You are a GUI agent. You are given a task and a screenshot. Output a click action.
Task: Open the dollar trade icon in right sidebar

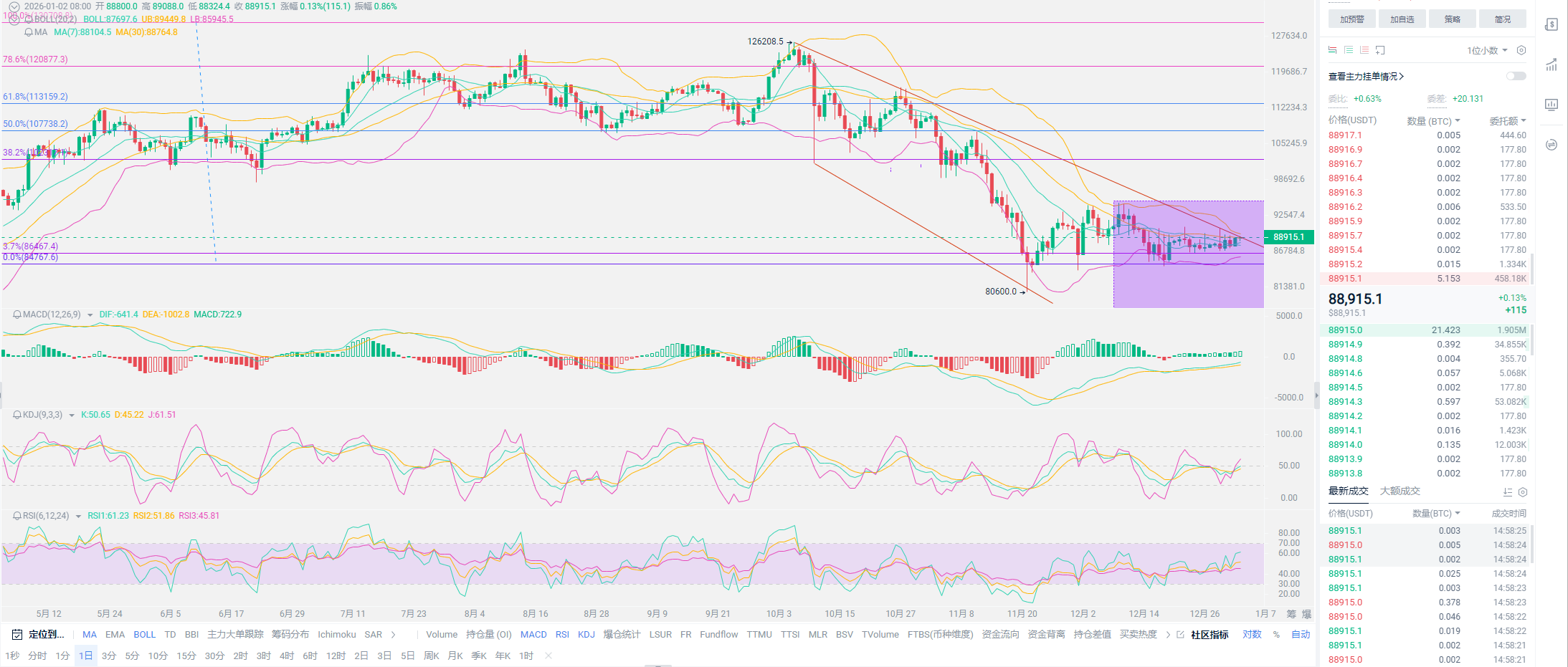1552,25
